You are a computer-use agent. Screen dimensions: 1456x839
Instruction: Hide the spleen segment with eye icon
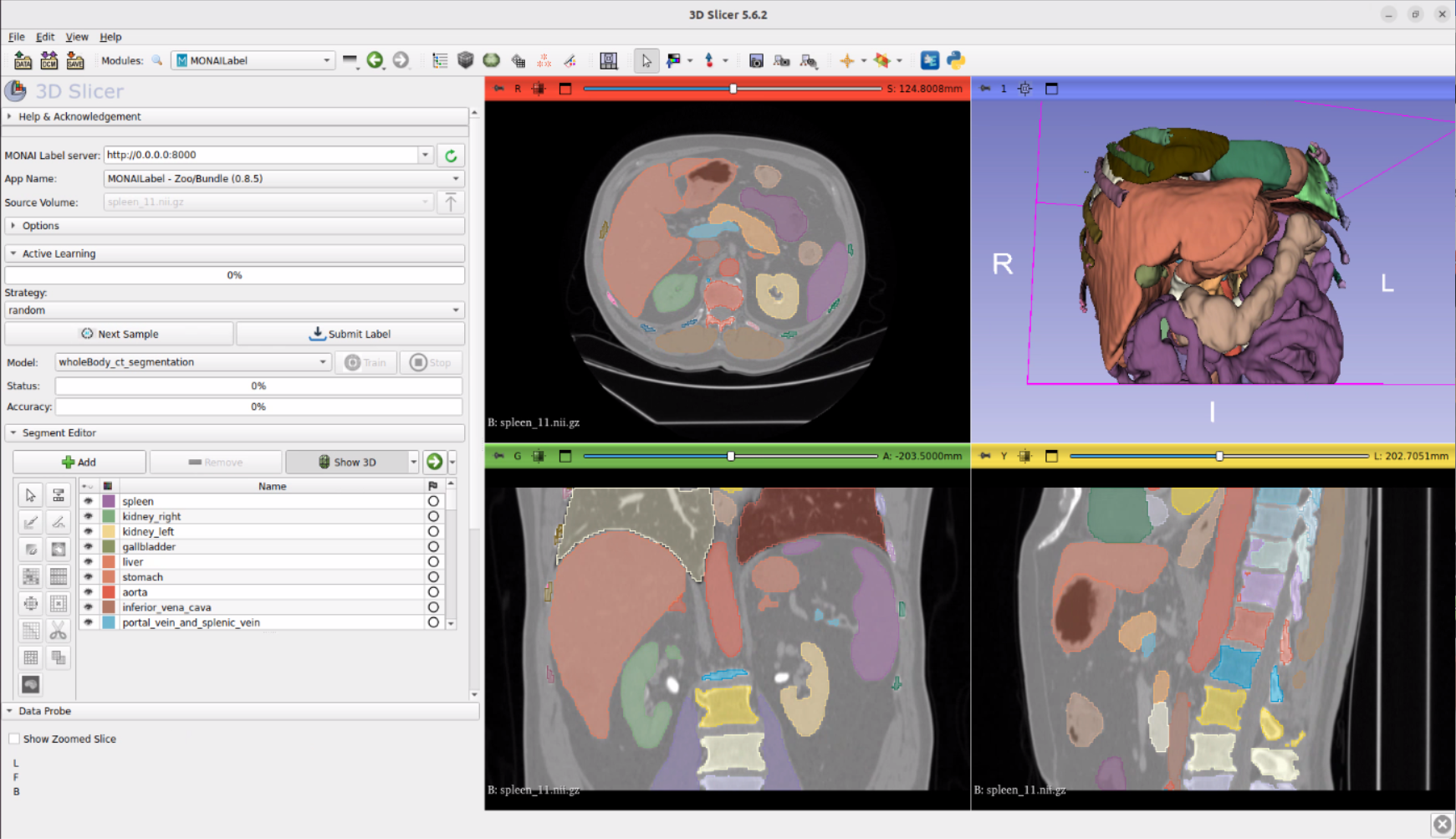88,501
